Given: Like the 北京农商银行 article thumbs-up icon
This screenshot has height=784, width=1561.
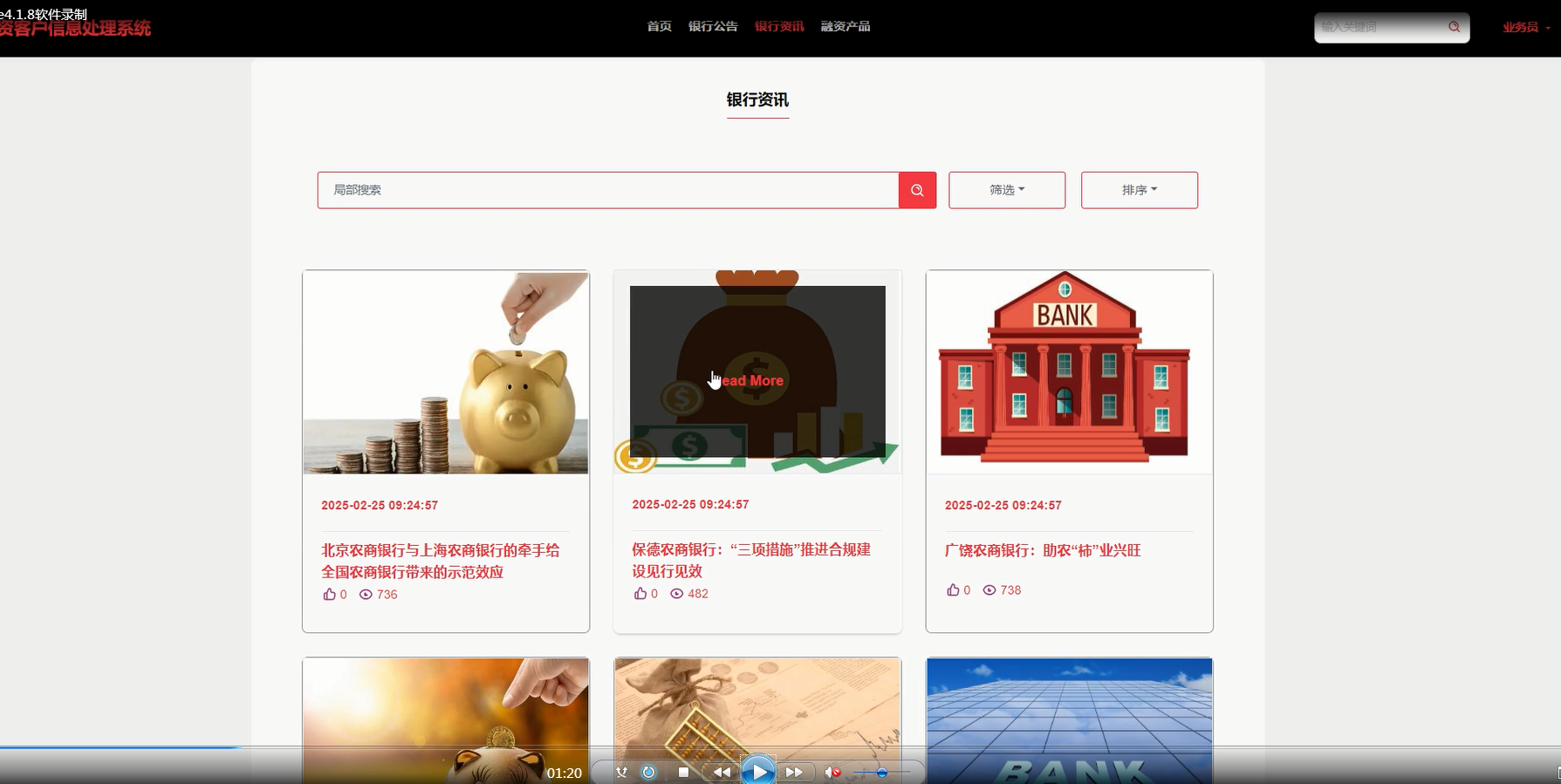Looking at the screenshot, I should 329,594.
